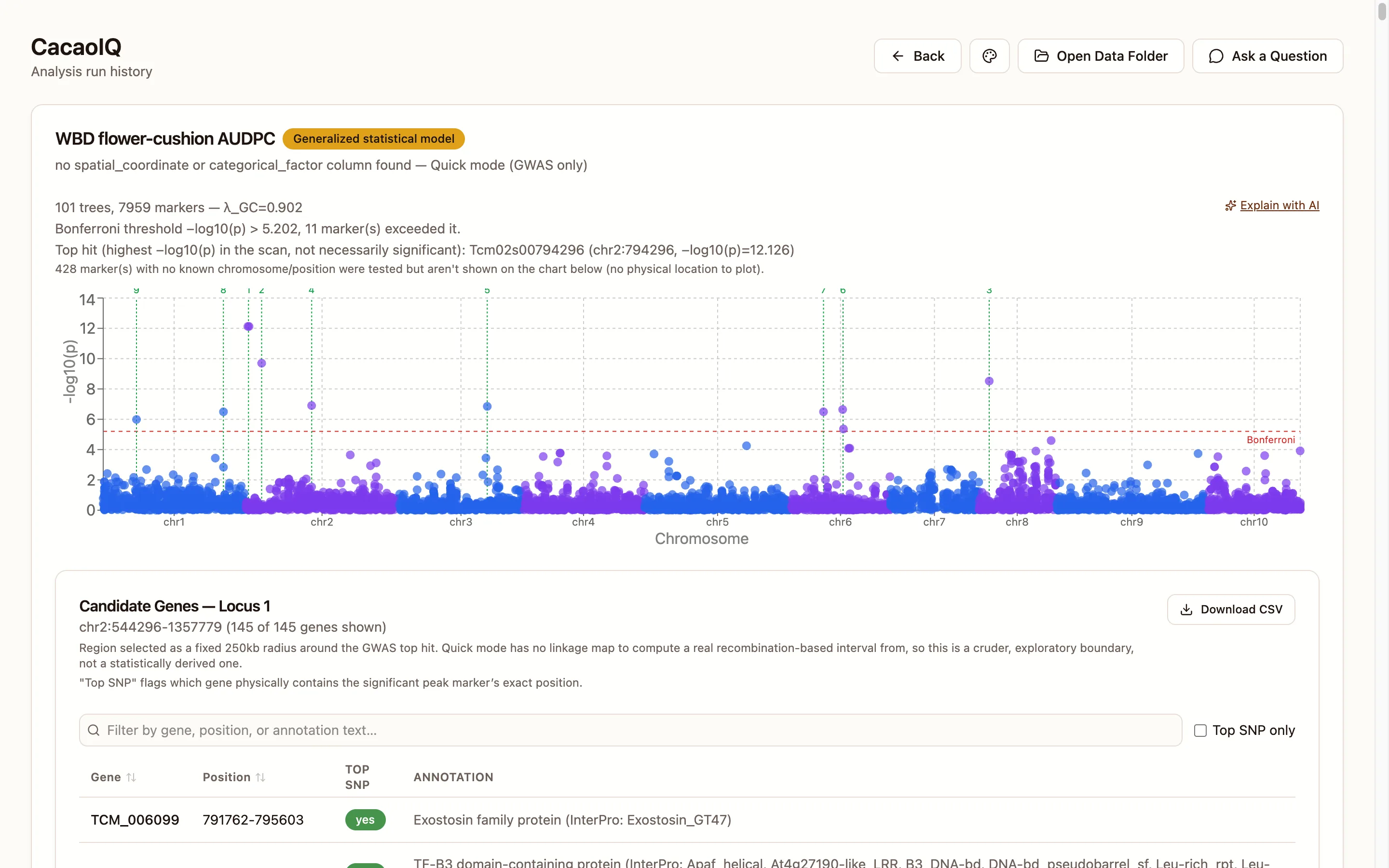Click the chr8 axis label
Viewport: 1389px width, 868px height.
pos(1017,522)
